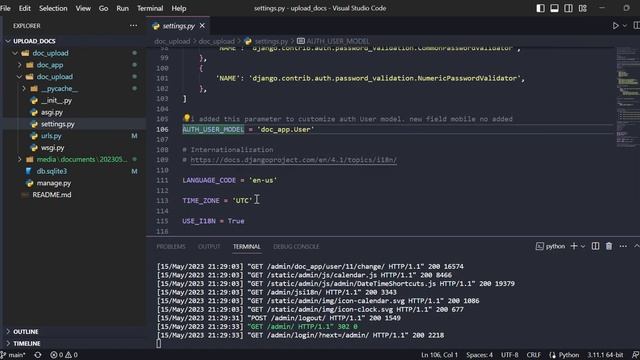Open errors and warnings count in status bar
The width and height of the screenshot is (640, 360).
pyautogui.click(x=64, y=355)
